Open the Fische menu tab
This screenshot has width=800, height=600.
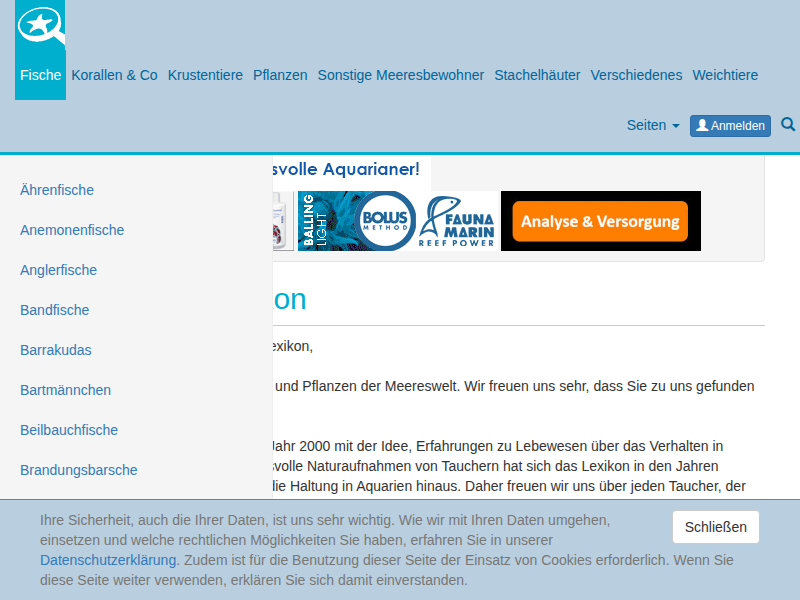click(x=41, y=75)
